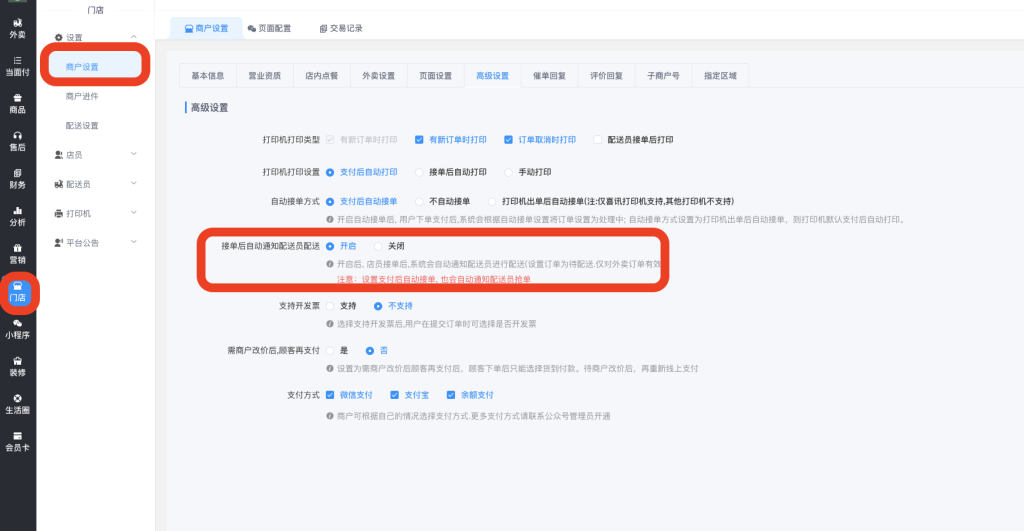Open the 财务 finance icon
This screenshot has width=1024, height=531.
17,178
